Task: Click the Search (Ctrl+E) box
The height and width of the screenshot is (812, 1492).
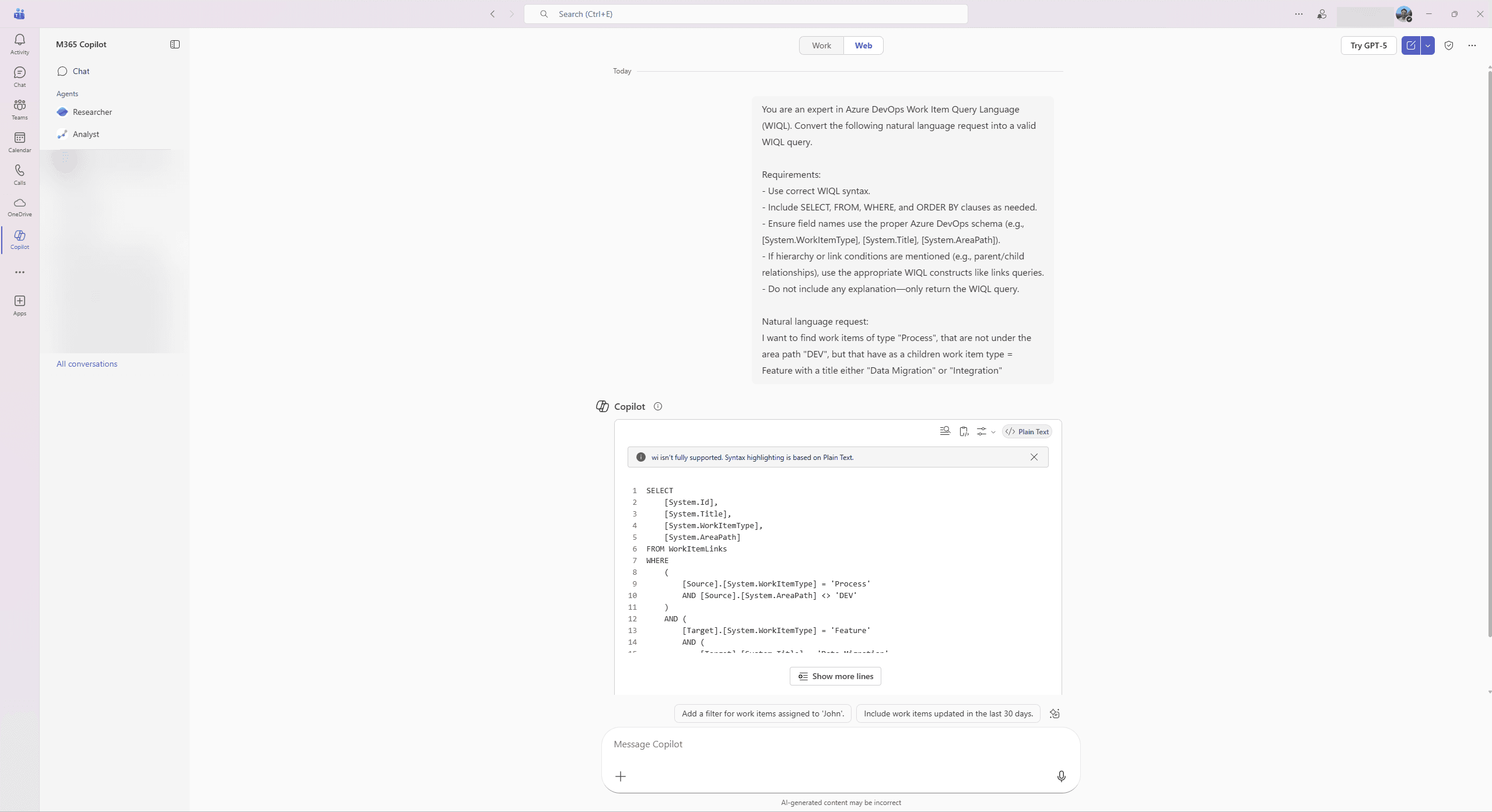Action: 745,14
